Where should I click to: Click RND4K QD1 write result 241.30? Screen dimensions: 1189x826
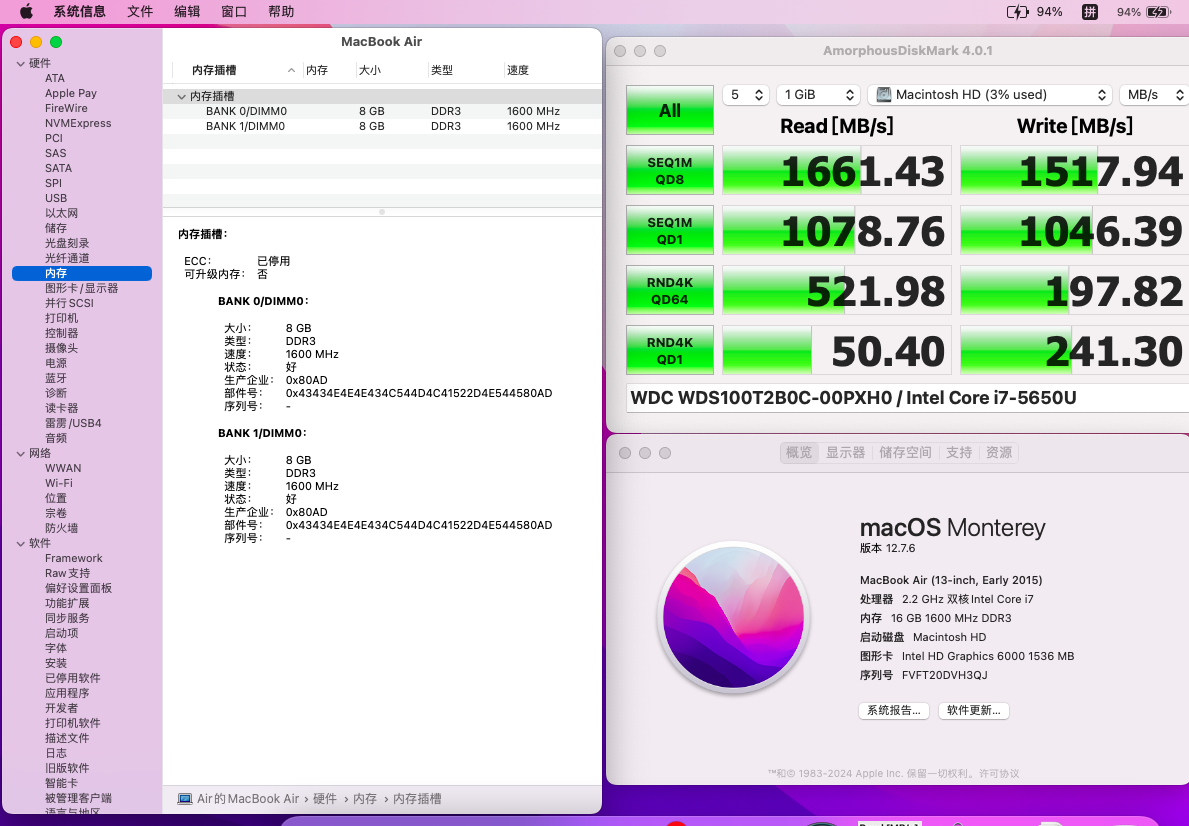(1072, 350)
